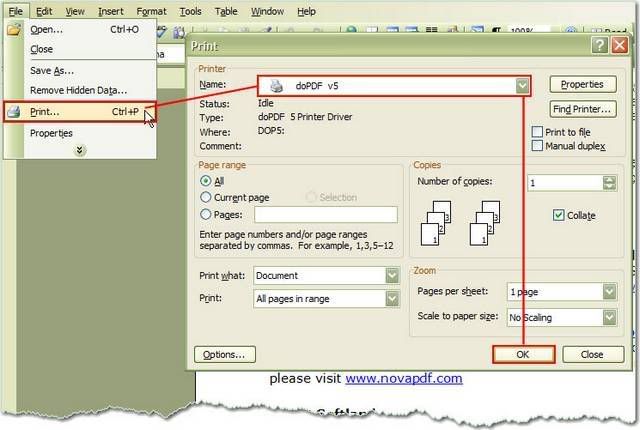The height and width of the screenshot is (430, 640).
Task: Select Print... in the File menu
Action: pyautogui.click(x=80, y=112)
